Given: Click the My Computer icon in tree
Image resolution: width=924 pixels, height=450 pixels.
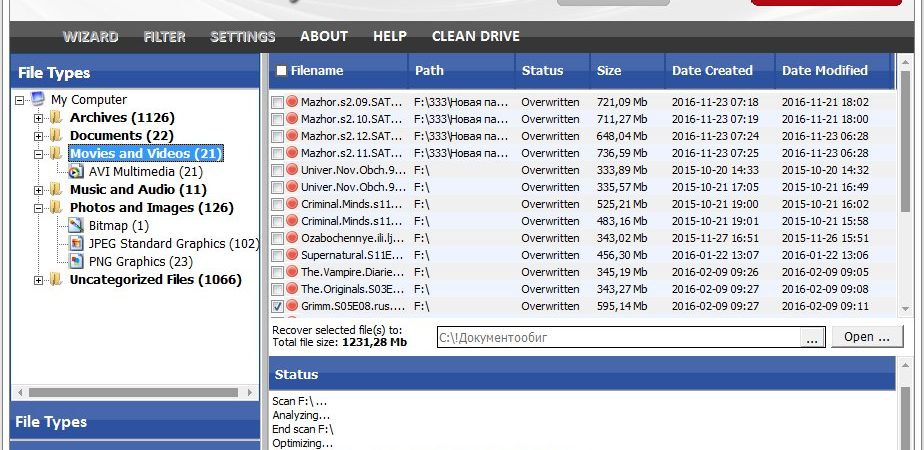Looking at the screenshot, I should (38, 99).
